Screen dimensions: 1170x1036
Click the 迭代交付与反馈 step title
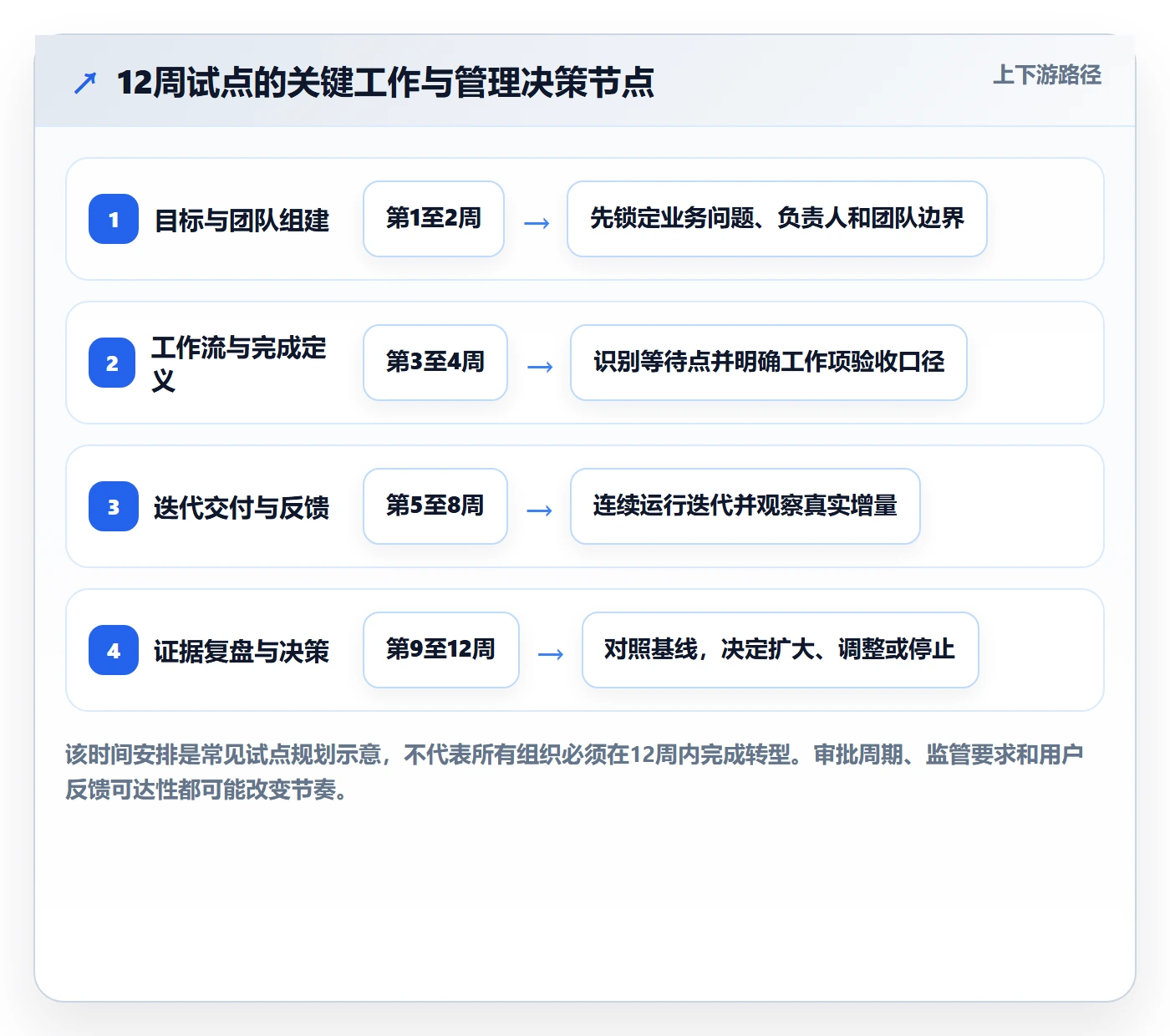[x=242, y=507]
